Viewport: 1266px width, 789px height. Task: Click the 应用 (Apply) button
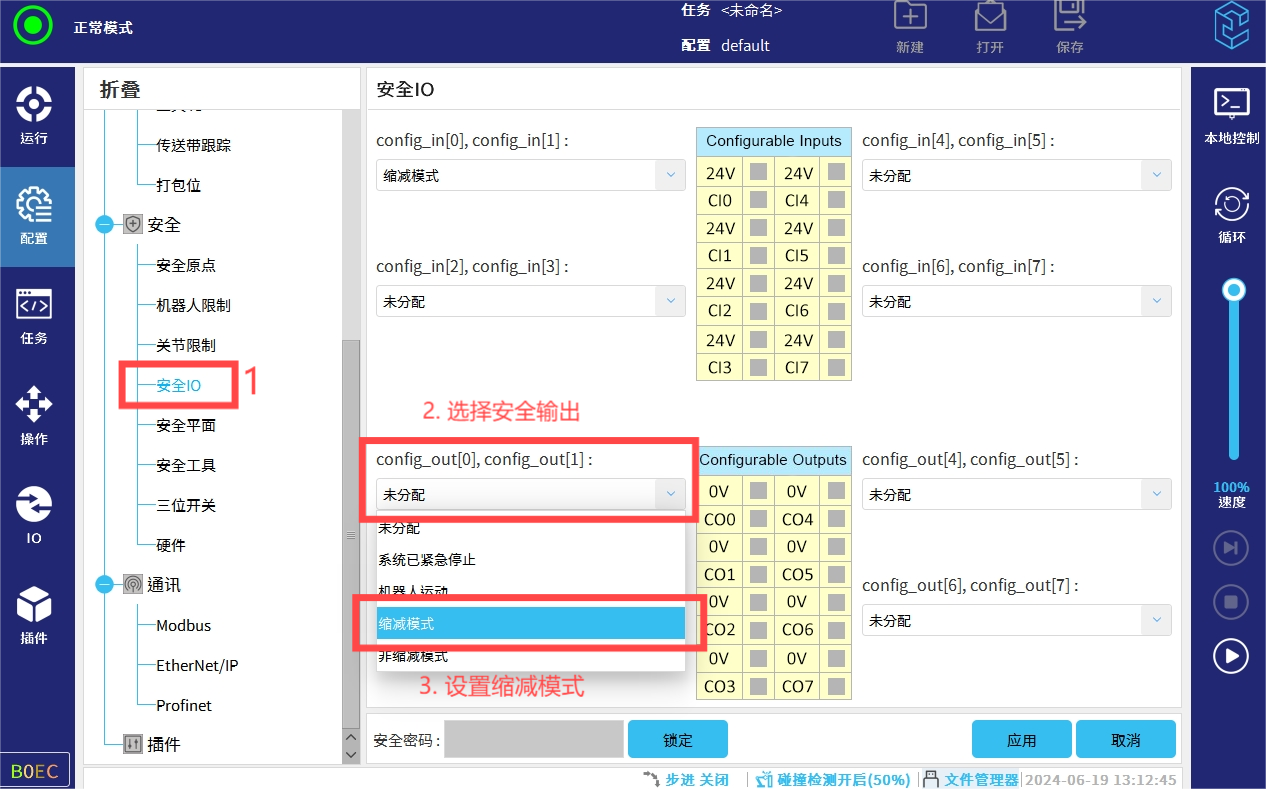tap(1021, 740)
